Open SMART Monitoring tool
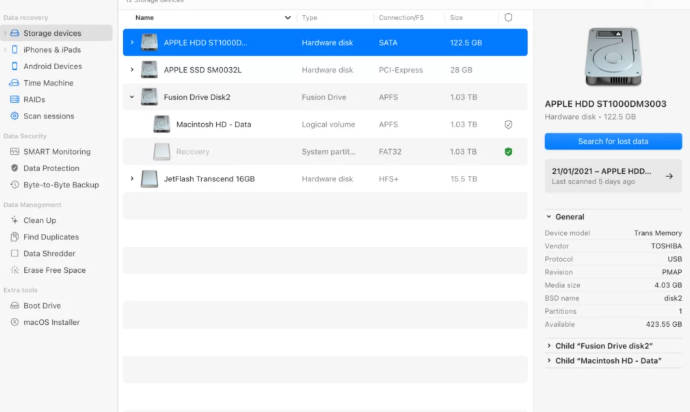The width and height of the screenshot is (690, 412). [56, 151]
